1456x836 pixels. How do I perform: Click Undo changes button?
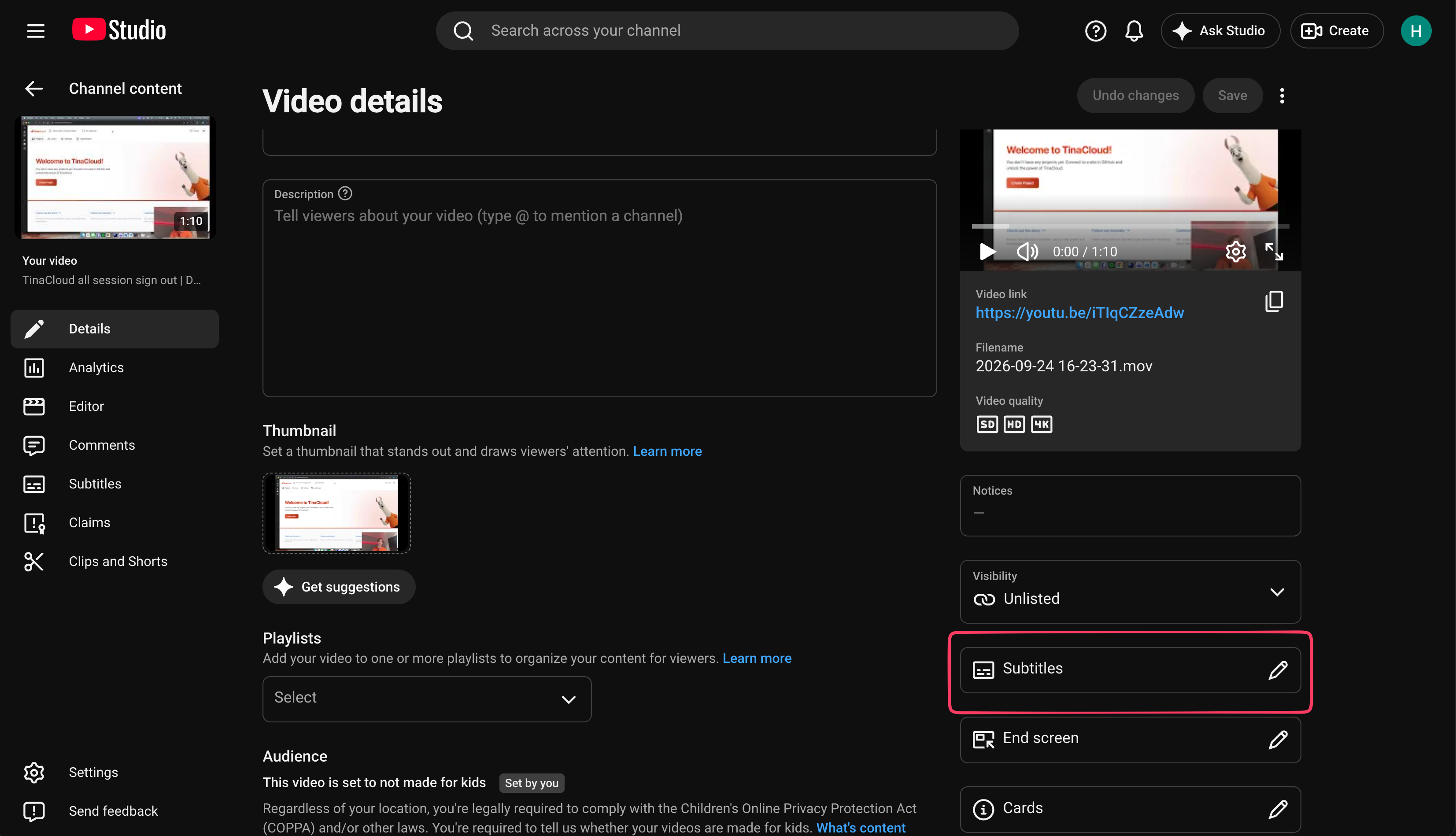point(1135,95)
